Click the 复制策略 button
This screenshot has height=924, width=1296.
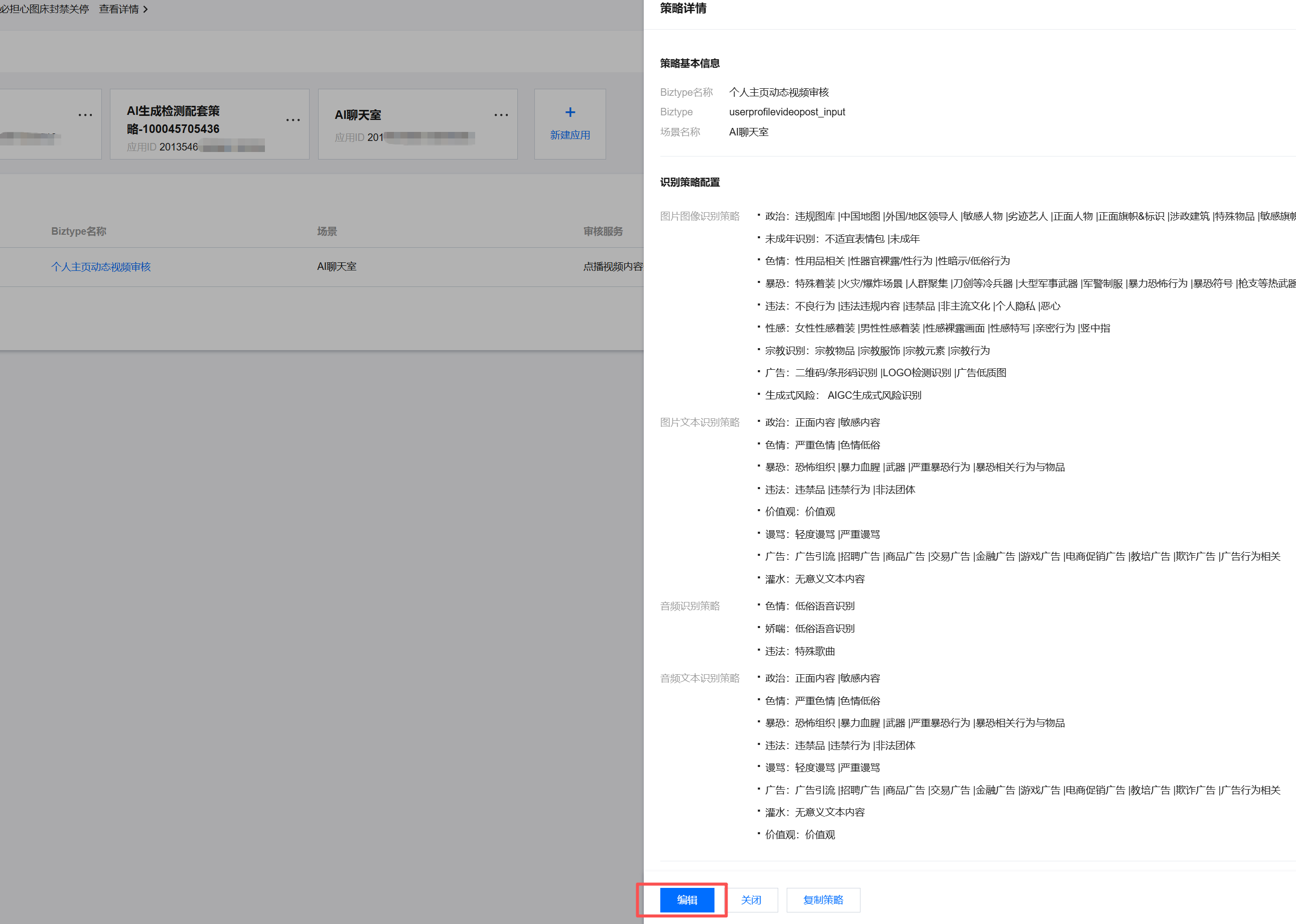pos(823,899)
